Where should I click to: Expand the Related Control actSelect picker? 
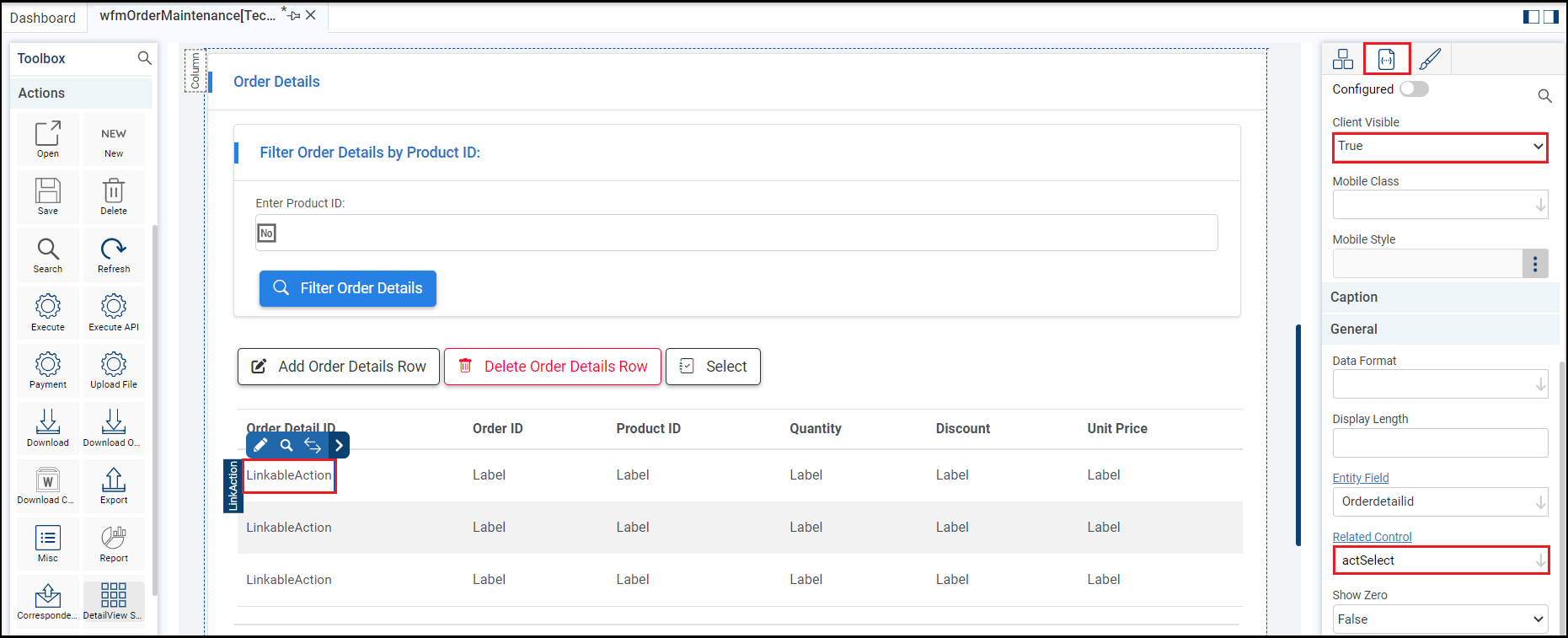coord(1540,560)
